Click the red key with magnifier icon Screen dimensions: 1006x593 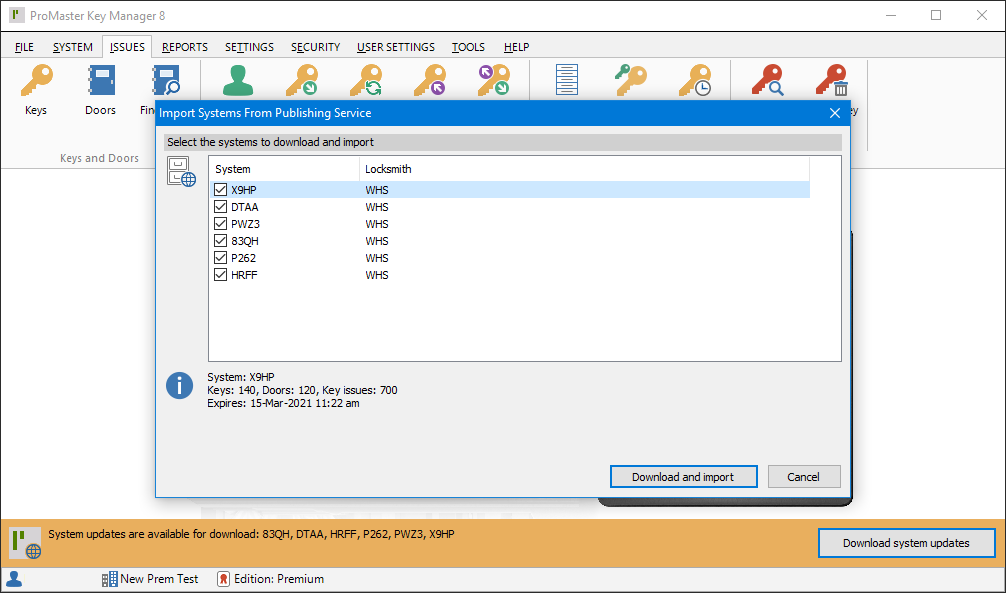coord(768,81)
